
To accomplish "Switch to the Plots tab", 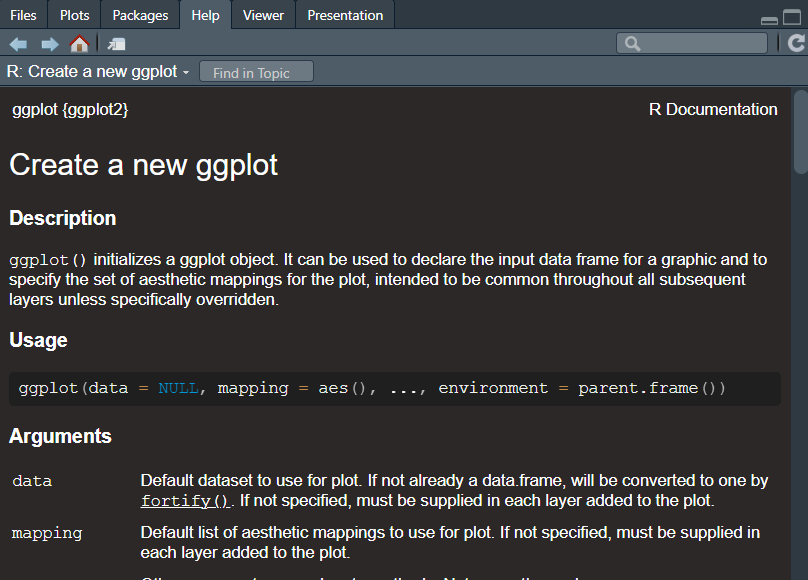I will (74, 15).
